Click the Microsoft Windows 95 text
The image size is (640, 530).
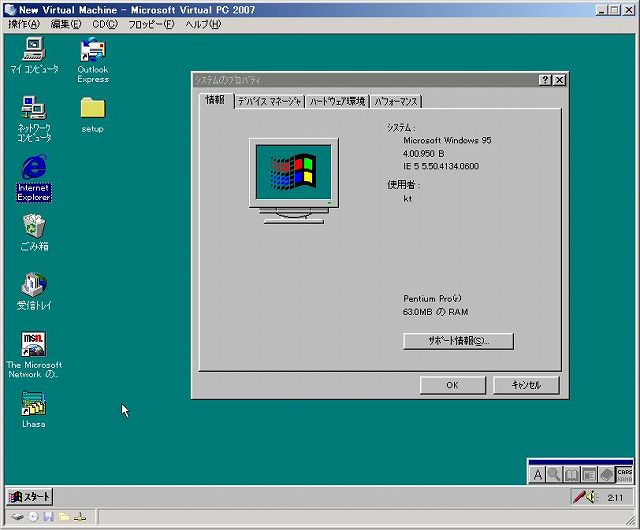447,140
